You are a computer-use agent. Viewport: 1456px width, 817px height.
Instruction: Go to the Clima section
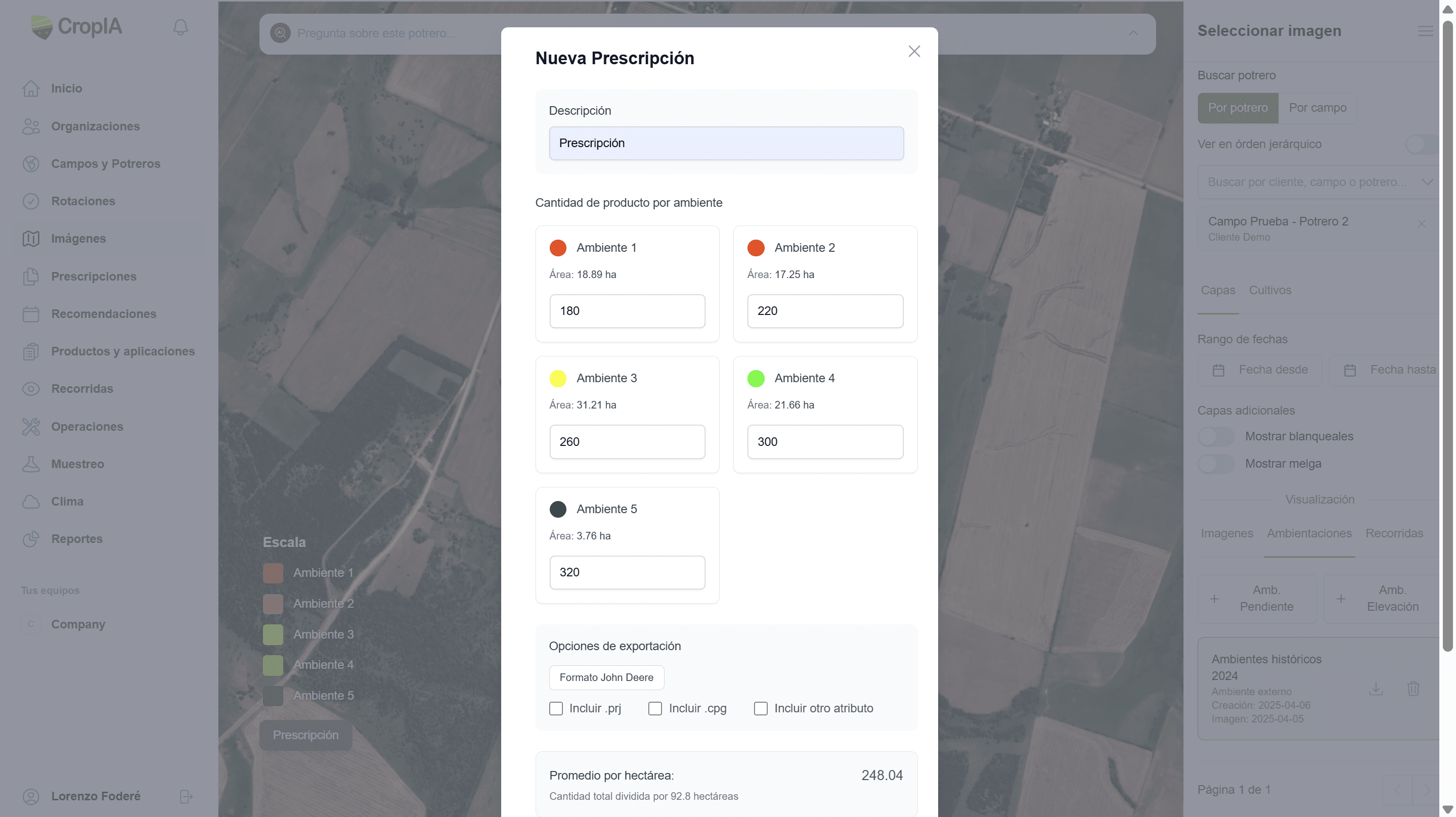pyautogui.click(x=68, y=501)
